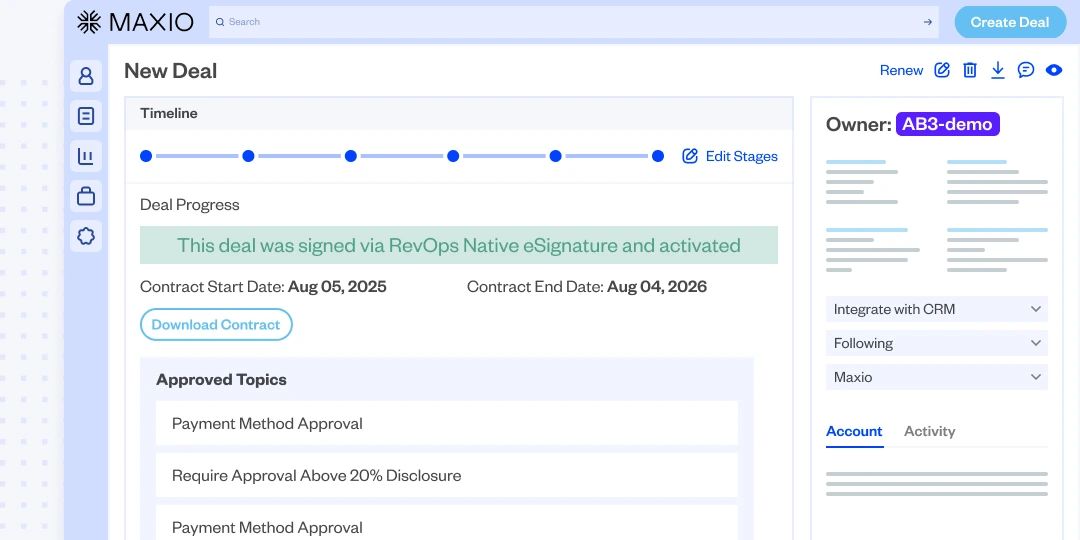
Task: Click the search magnifier icon
Action: click(220, 22)
